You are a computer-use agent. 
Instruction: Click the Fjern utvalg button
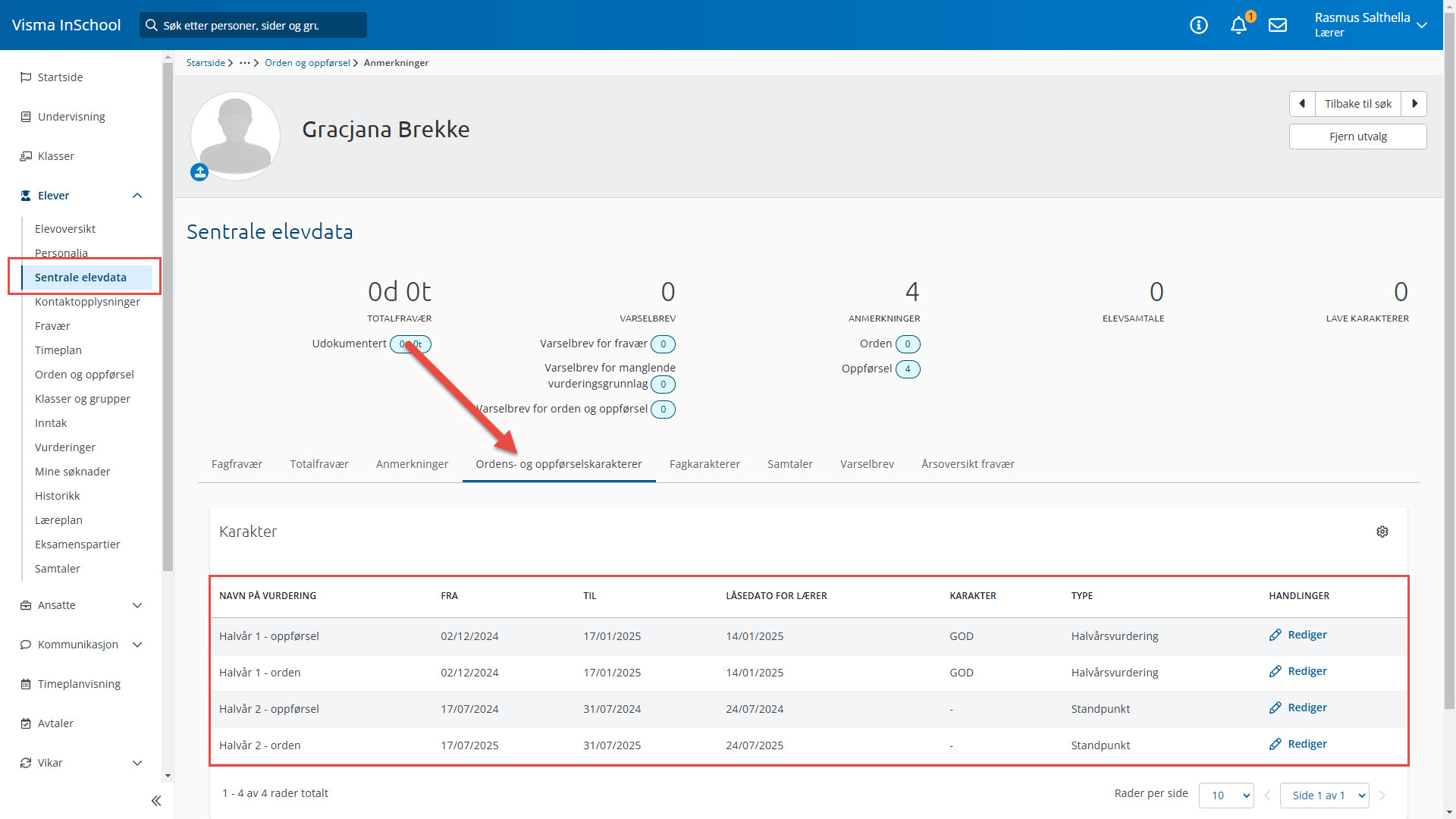pyautogui.click(x=1357, y=136)
